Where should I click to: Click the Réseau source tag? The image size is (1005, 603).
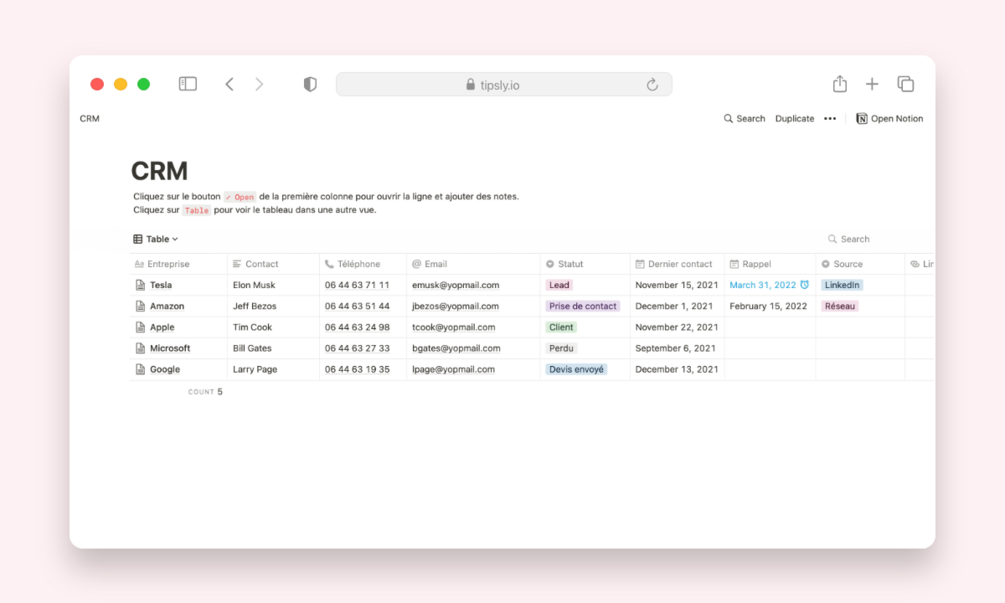pyautogui.click(x=840, y=306)
